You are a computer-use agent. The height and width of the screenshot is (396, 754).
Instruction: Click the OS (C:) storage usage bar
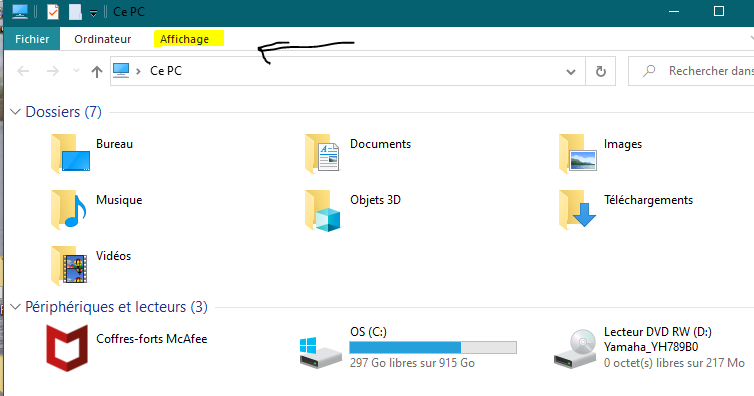tap(433, 347)
